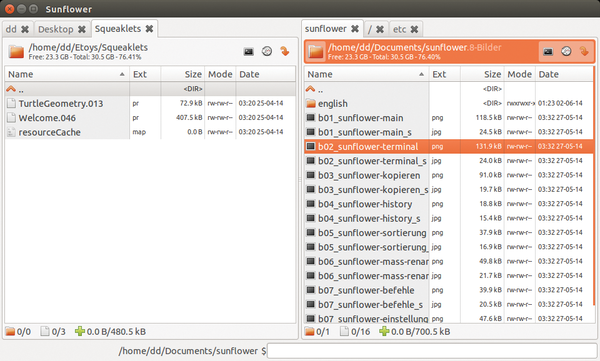This screenshot has width=600, height=361.
Task: Sort left panel by Mode column
Action: point(220,74)
